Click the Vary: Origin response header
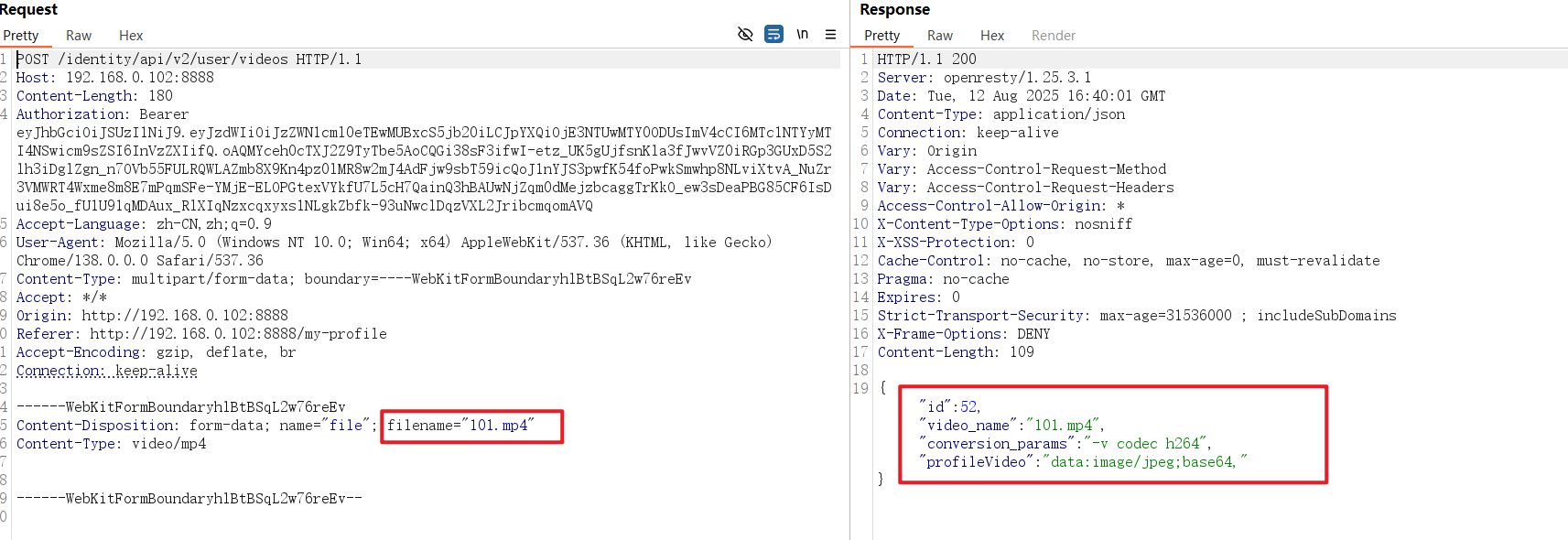1568x540 pixels. (926, 151)
